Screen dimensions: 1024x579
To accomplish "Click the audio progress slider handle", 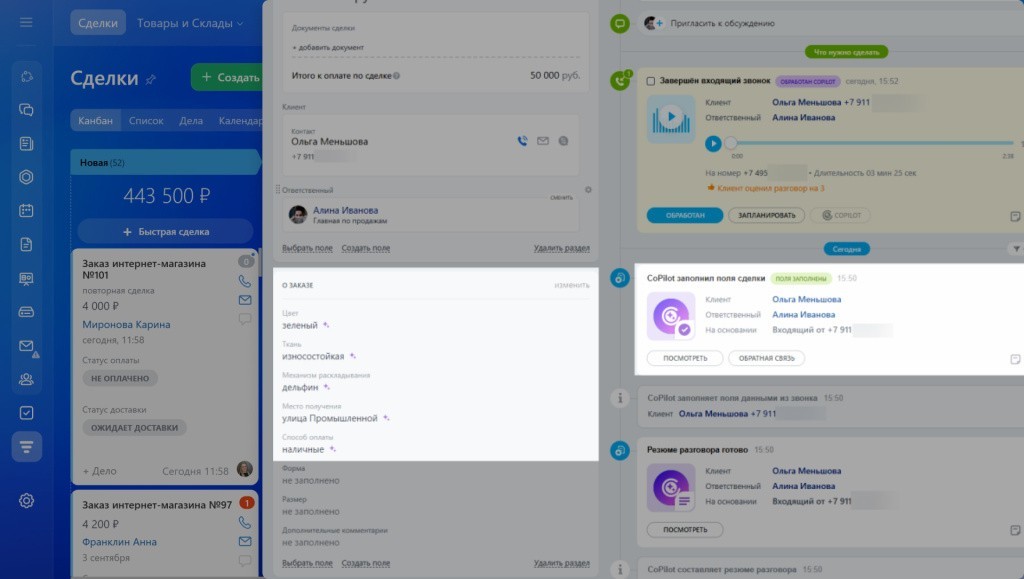I will coord(731,144).
